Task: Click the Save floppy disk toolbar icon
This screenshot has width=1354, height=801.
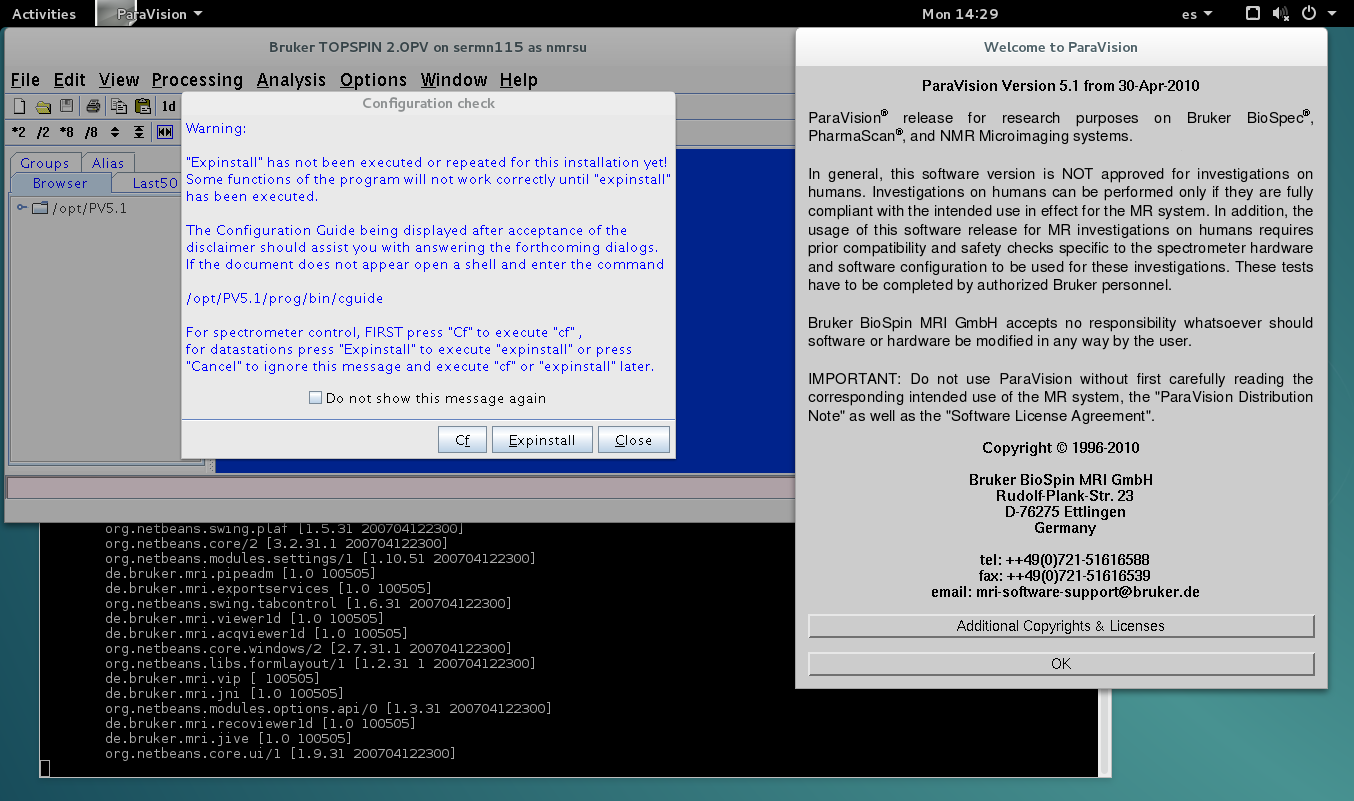Action: pos(67,106)
